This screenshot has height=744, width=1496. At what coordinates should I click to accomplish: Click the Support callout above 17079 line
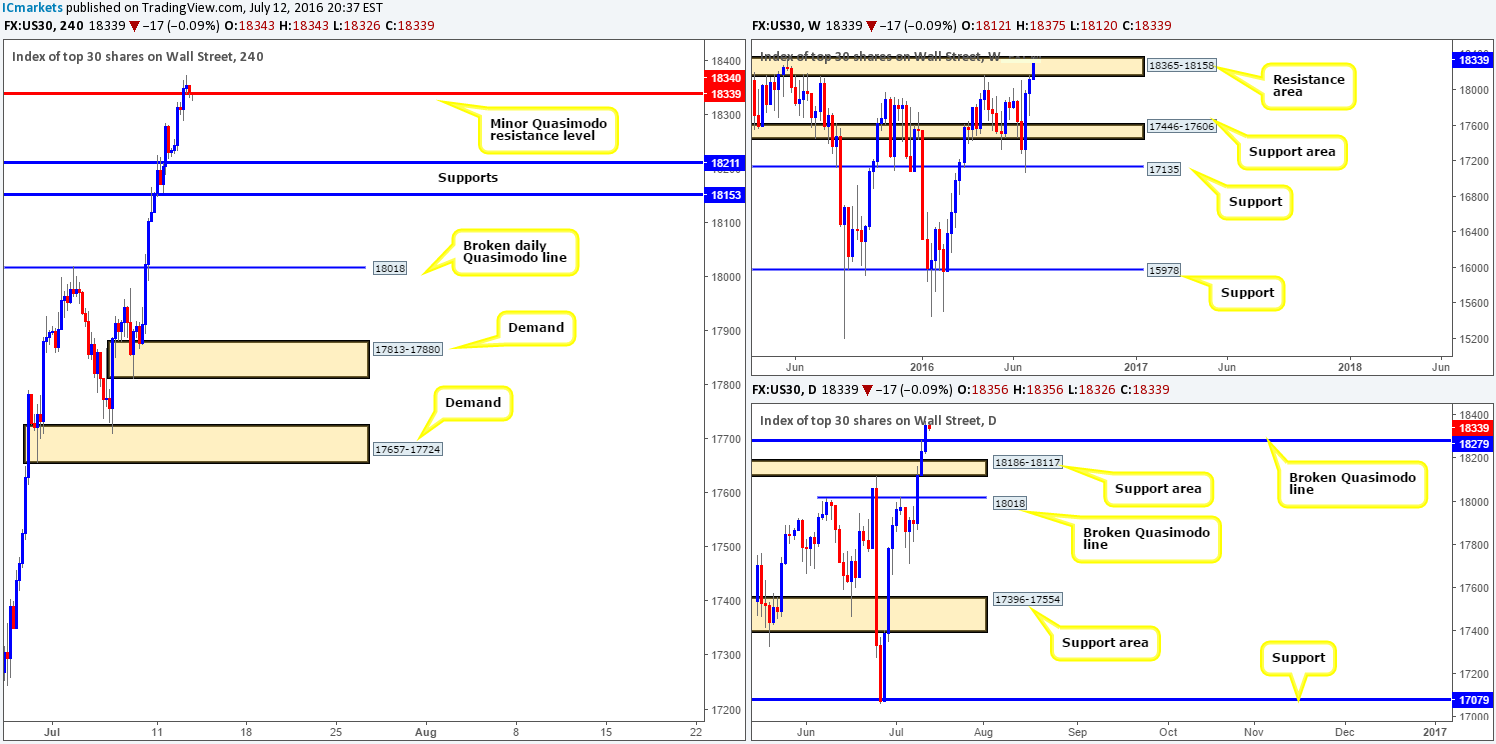[x=1298, y=658]
